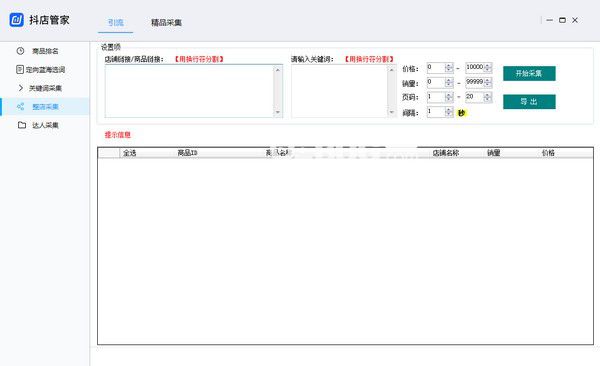Image resolution: width=600 pixels, height=366 pixels.
Task: Sort by the 价格 column header
Action: coord(548,153)
